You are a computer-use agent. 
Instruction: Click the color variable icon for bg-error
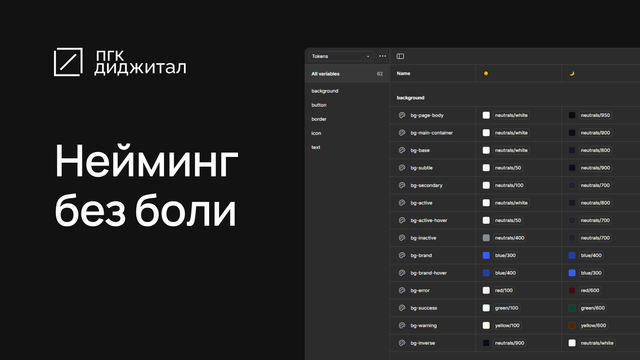point(402,291)
